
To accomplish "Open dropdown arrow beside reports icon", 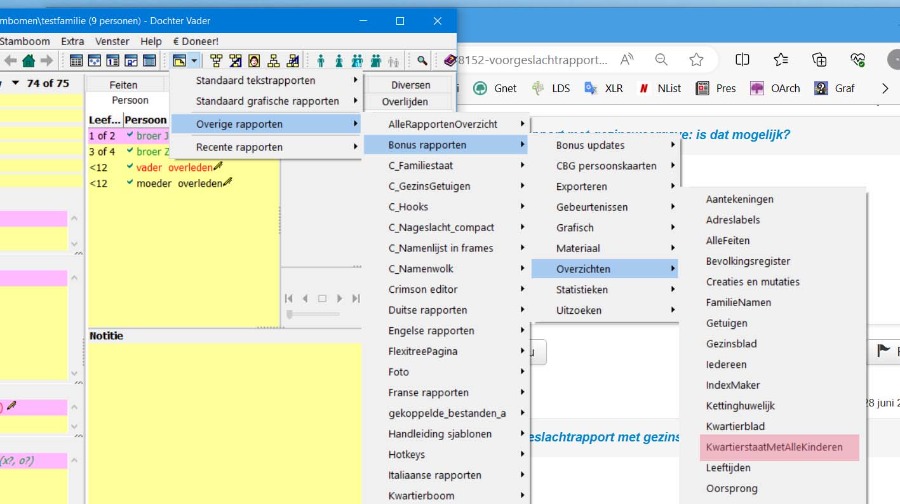I will coord(194,61).
